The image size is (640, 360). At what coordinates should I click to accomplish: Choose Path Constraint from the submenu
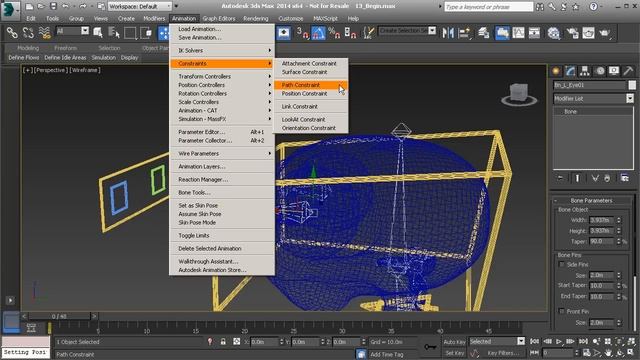coord(311,85)
